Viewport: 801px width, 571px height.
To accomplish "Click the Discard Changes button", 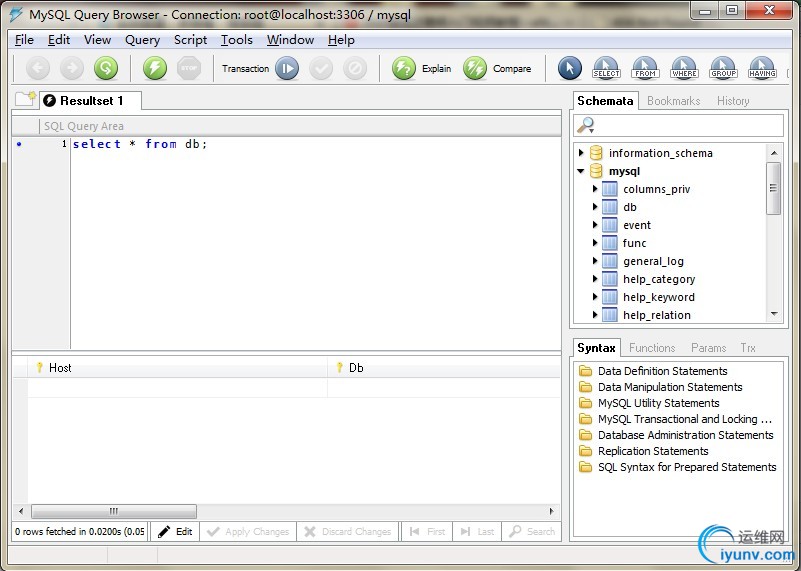I will [x=348, y=532].
